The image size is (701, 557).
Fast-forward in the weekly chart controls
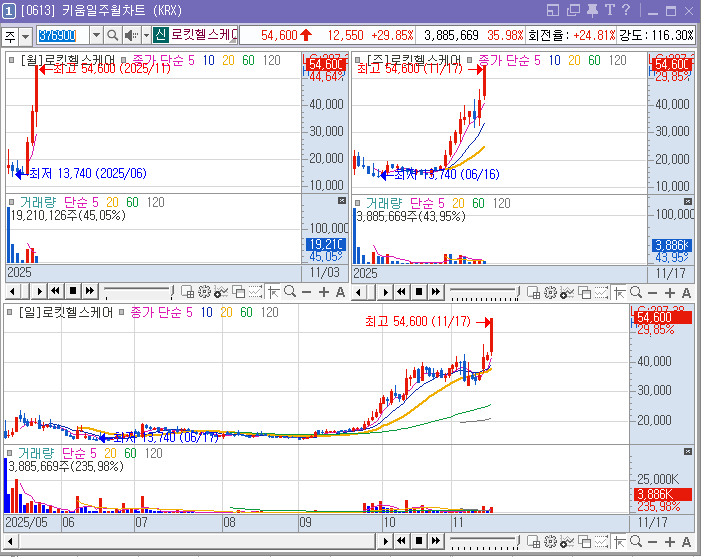pyautogui.click(x=435, y=292)
